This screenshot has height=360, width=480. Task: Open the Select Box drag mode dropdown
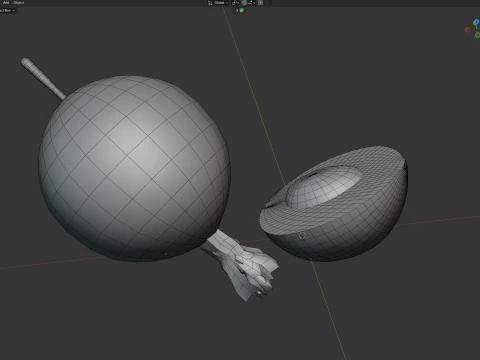[7, 10]
